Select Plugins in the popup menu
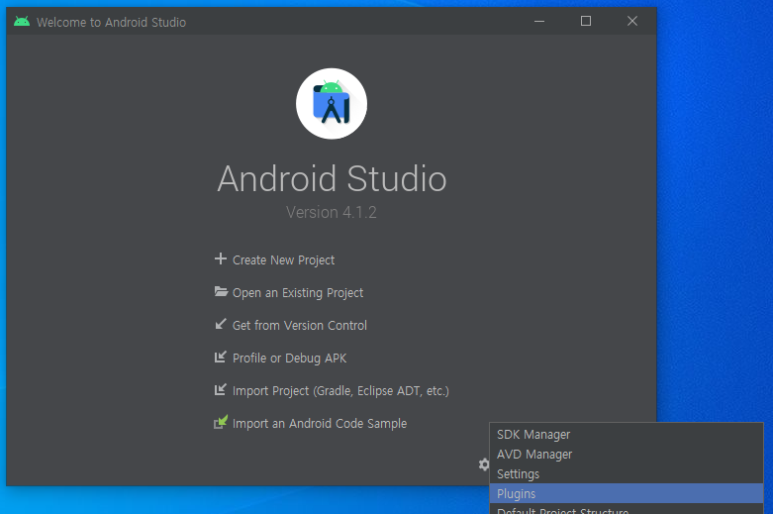This screenshot has height=514, width=773. click(x=626, y=493)
